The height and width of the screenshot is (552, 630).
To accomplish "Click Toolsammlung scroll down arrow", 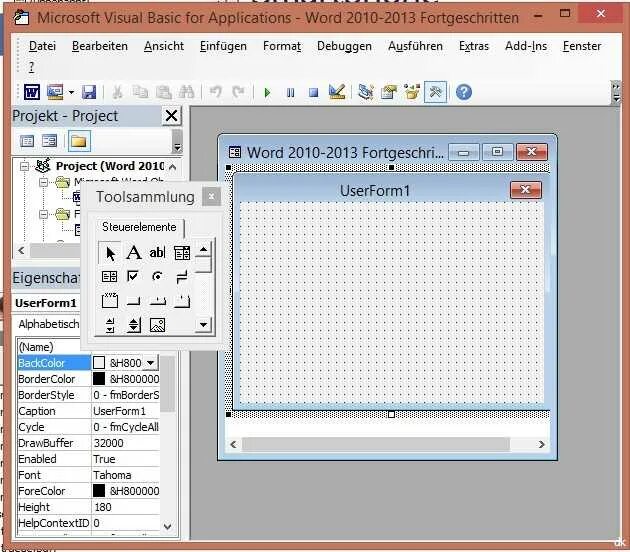I will [x=203, y=325].
